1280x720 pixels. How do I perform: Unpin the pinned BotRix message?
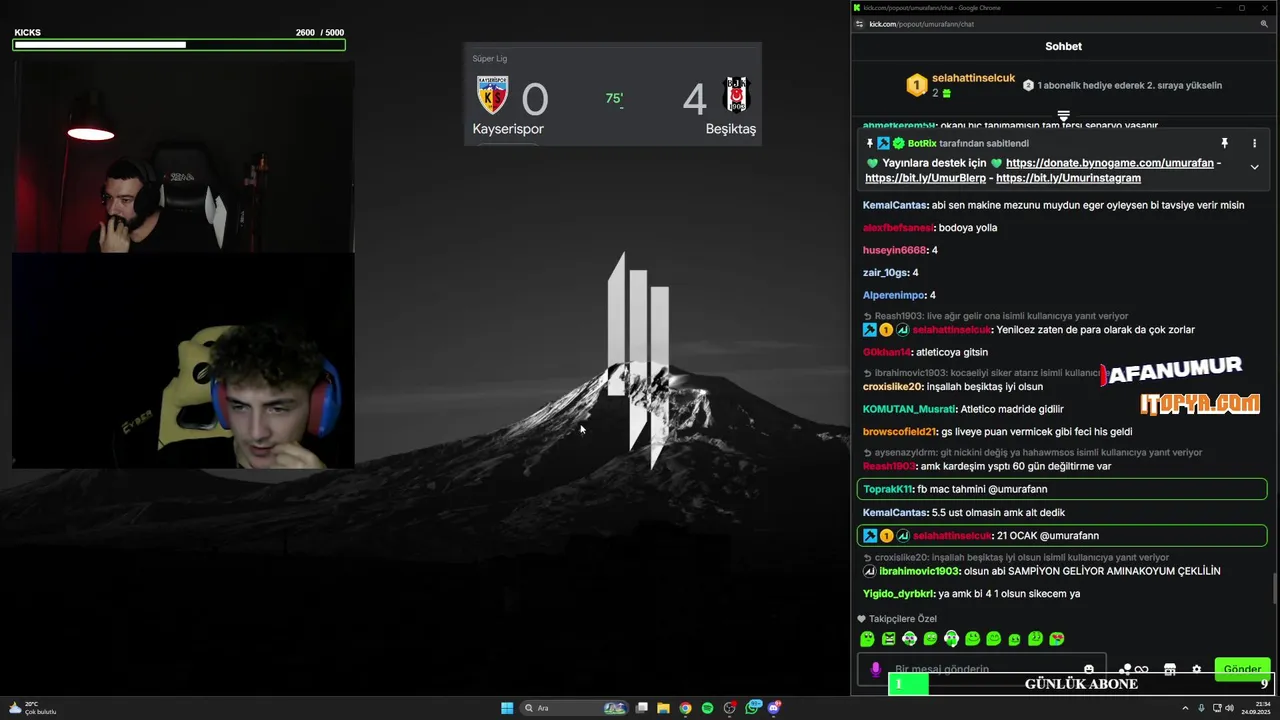pos(1224,144)
